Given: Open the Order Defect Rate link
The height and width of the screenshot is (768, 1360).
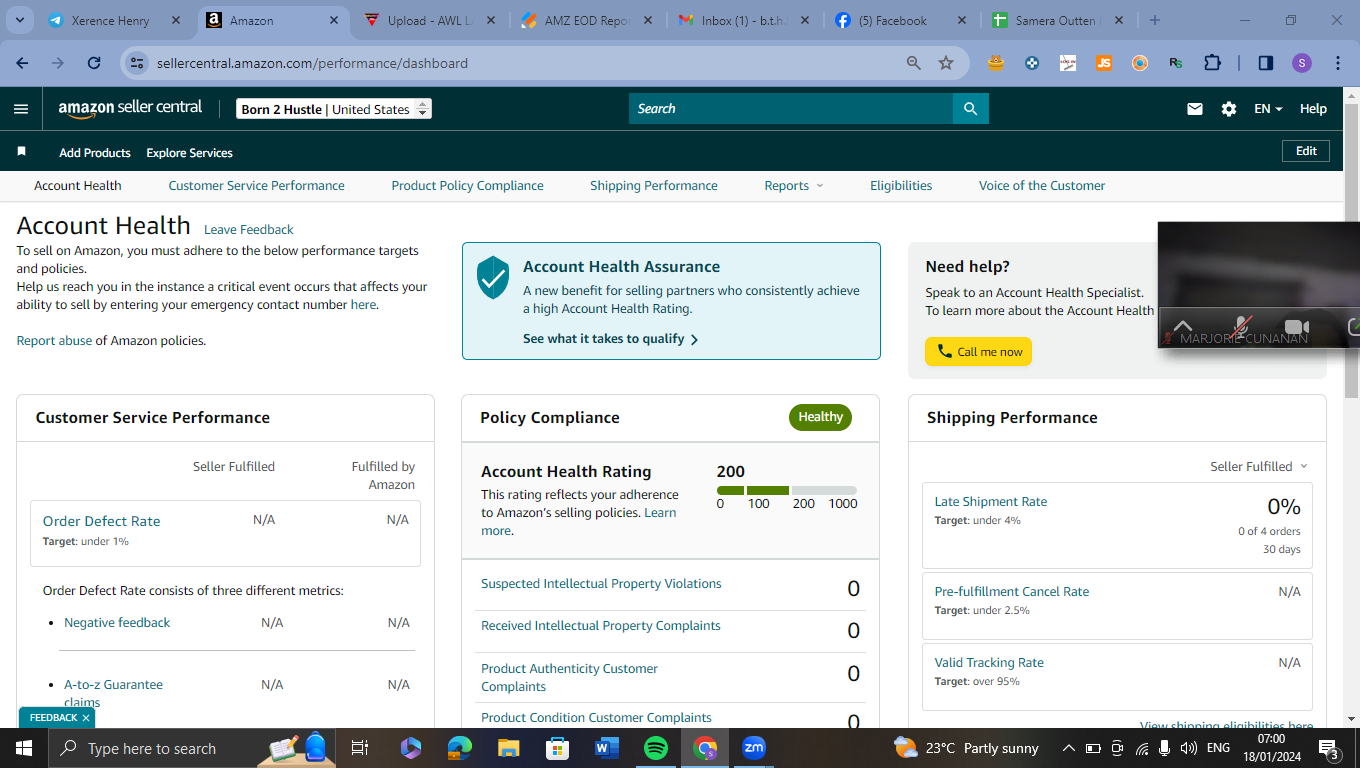Looking at the screenshot, I should (101, 521).
